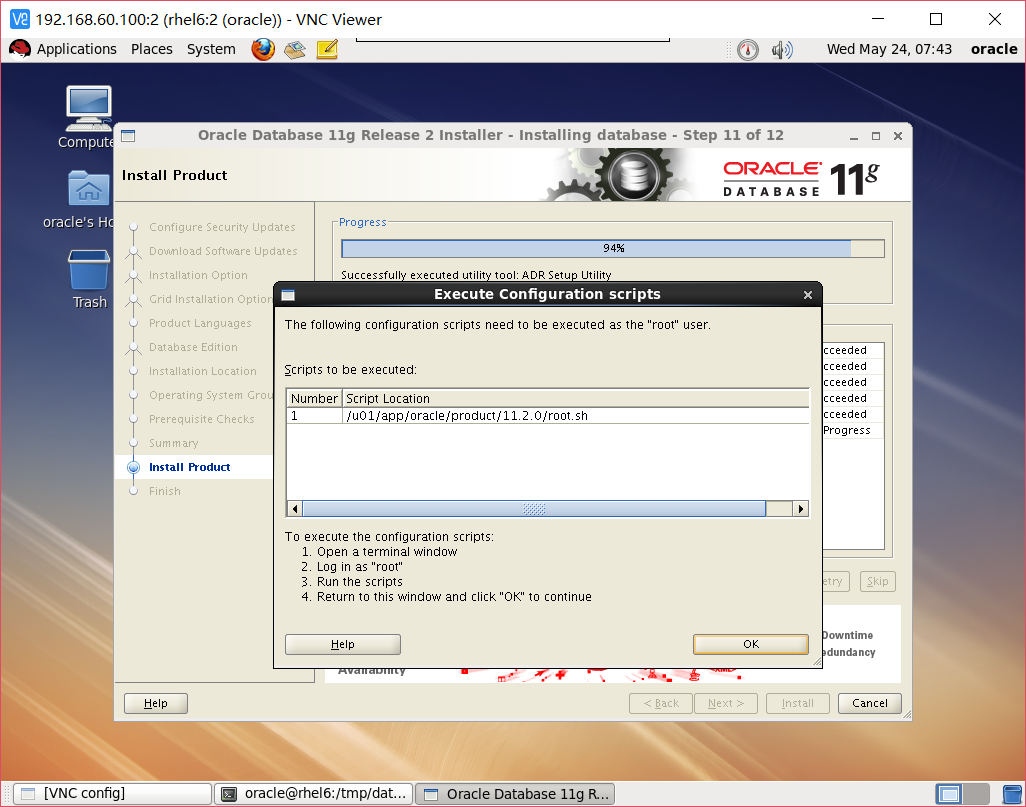Screen dimensions: 1026x807
Task: Open the gedit text editor panel icon
Action: pyautogui.click(x=327, y=48)
